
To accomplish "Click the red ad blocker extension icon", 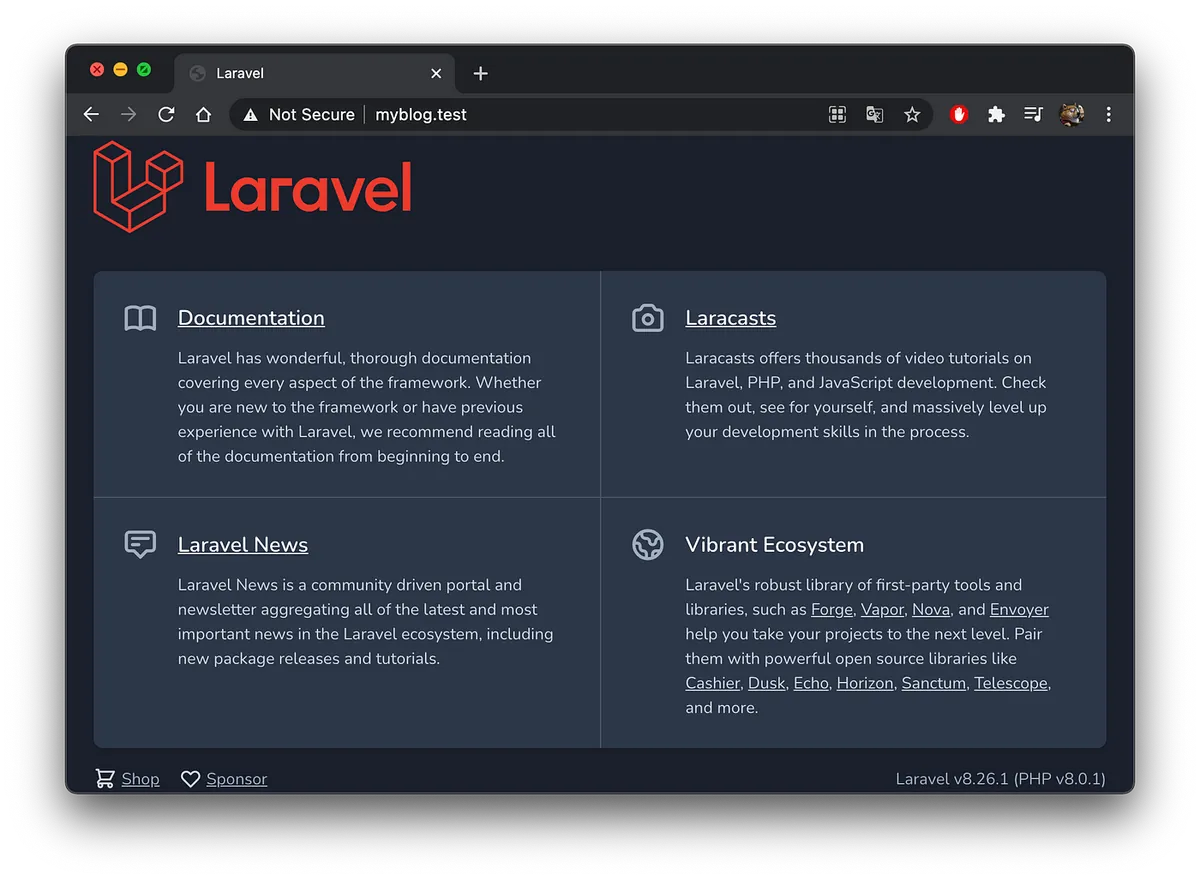I will (x=959, y=115).
